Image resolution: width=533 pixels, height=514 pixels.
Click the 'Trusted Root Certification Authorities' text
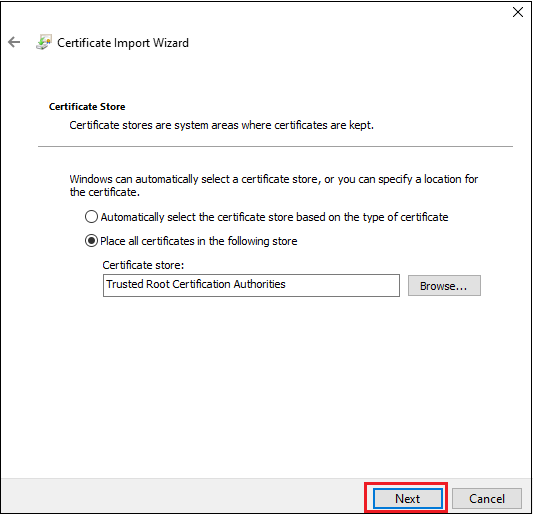pyautogui.click(x=196, y=284)
